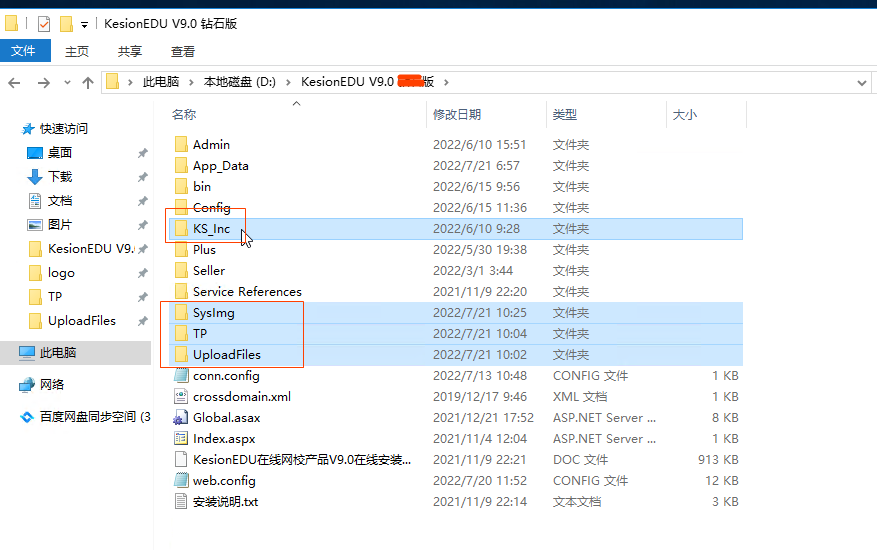Click the Up one level arrow
This screenshot has width=877, height=550.
pos(88,82)
